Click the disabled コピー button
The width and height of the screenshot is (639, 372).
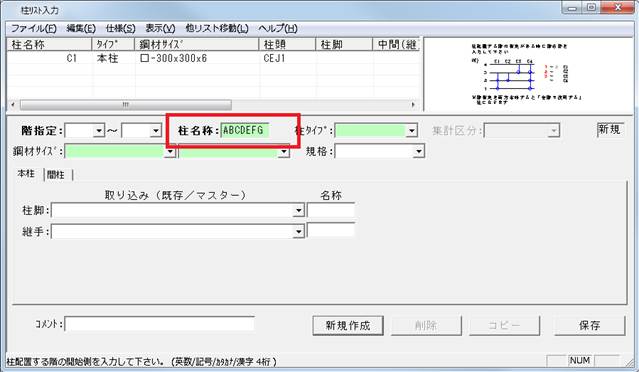(505, 325)
